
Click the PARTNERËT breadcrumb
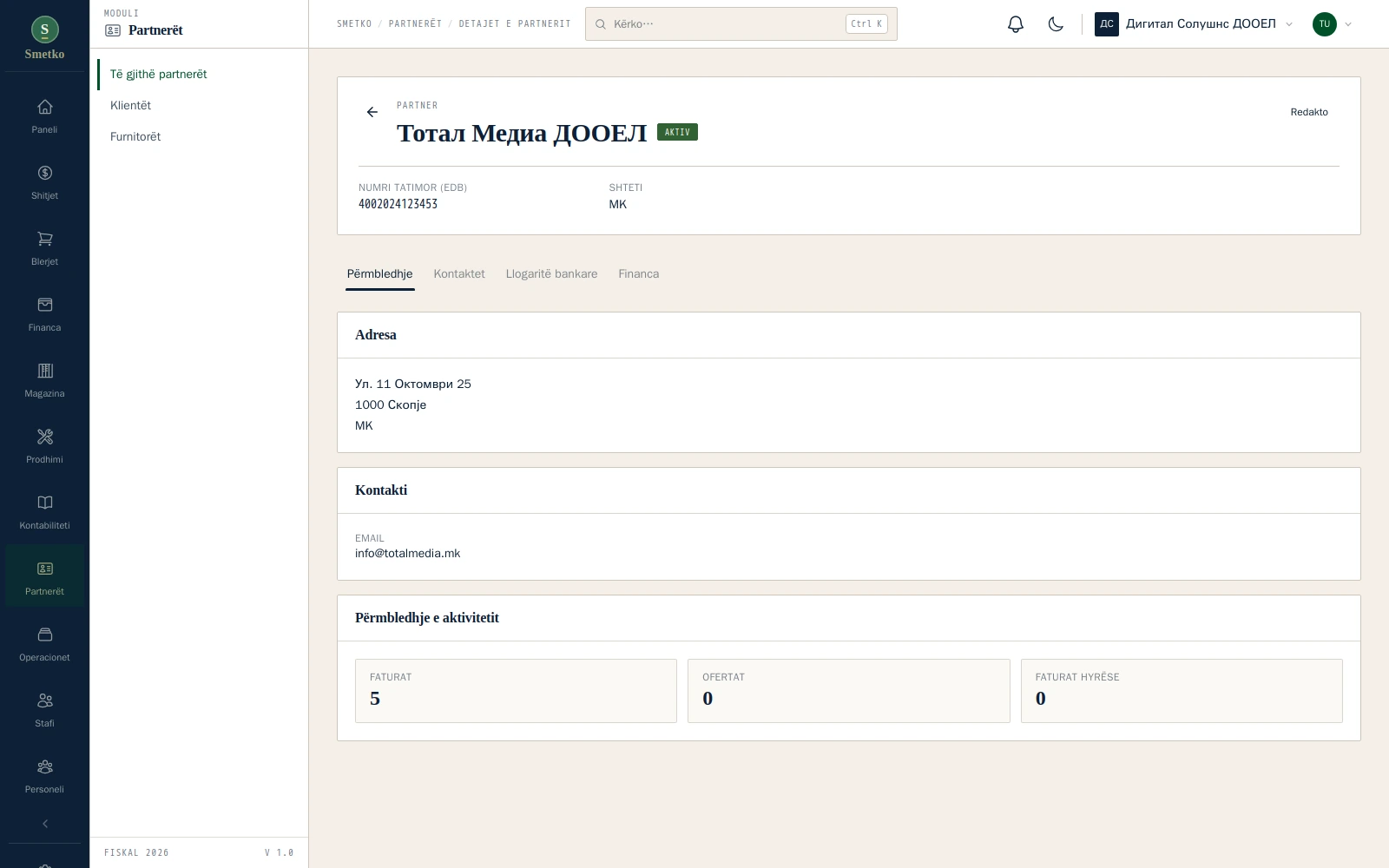pyautogui.click(x=415, y=24)
